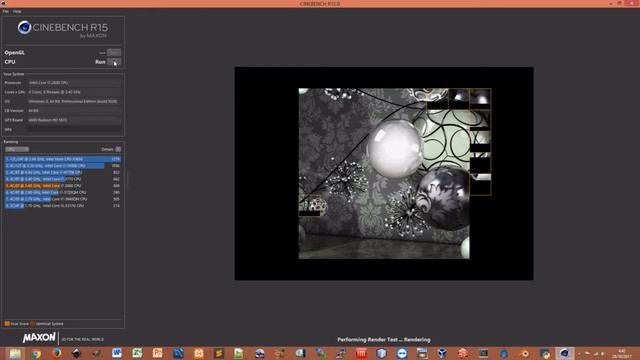This screenshot has width=640, height=360.
Task: Click the render preview image
Action: [x=384, y=173]
